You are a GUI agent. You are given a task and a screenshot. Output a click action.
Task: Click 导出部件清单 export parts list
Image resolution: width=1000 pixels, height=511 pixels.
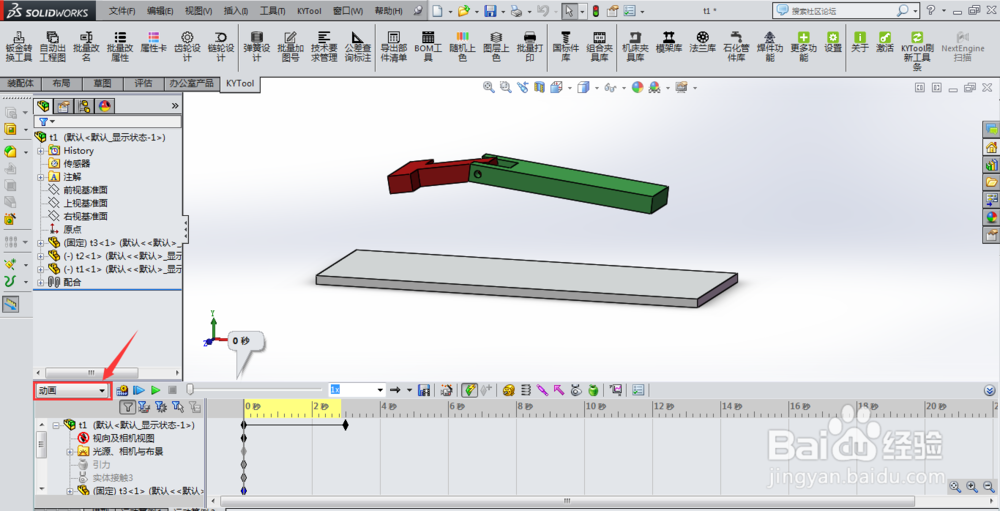[393, 46]
